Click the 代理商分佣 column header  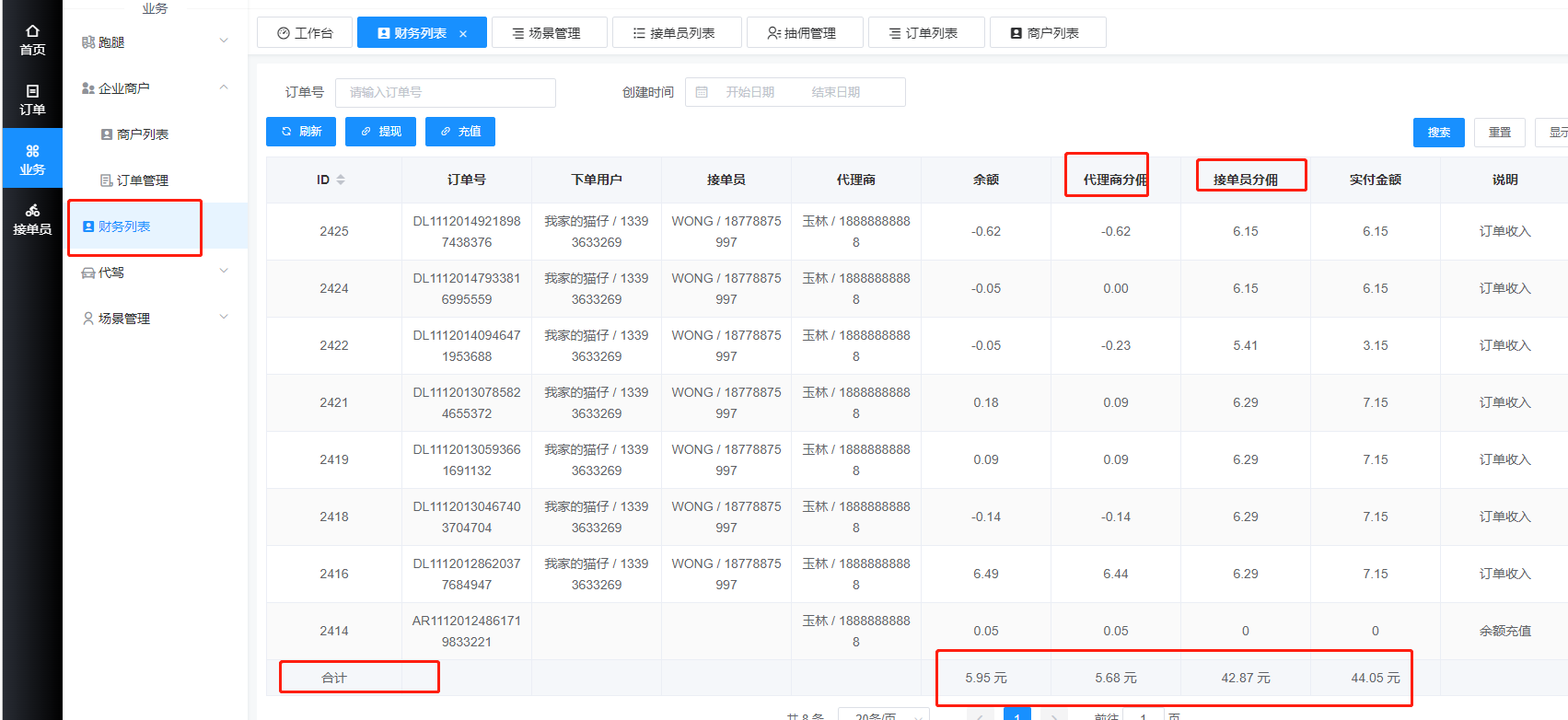tap(1115, 180)
